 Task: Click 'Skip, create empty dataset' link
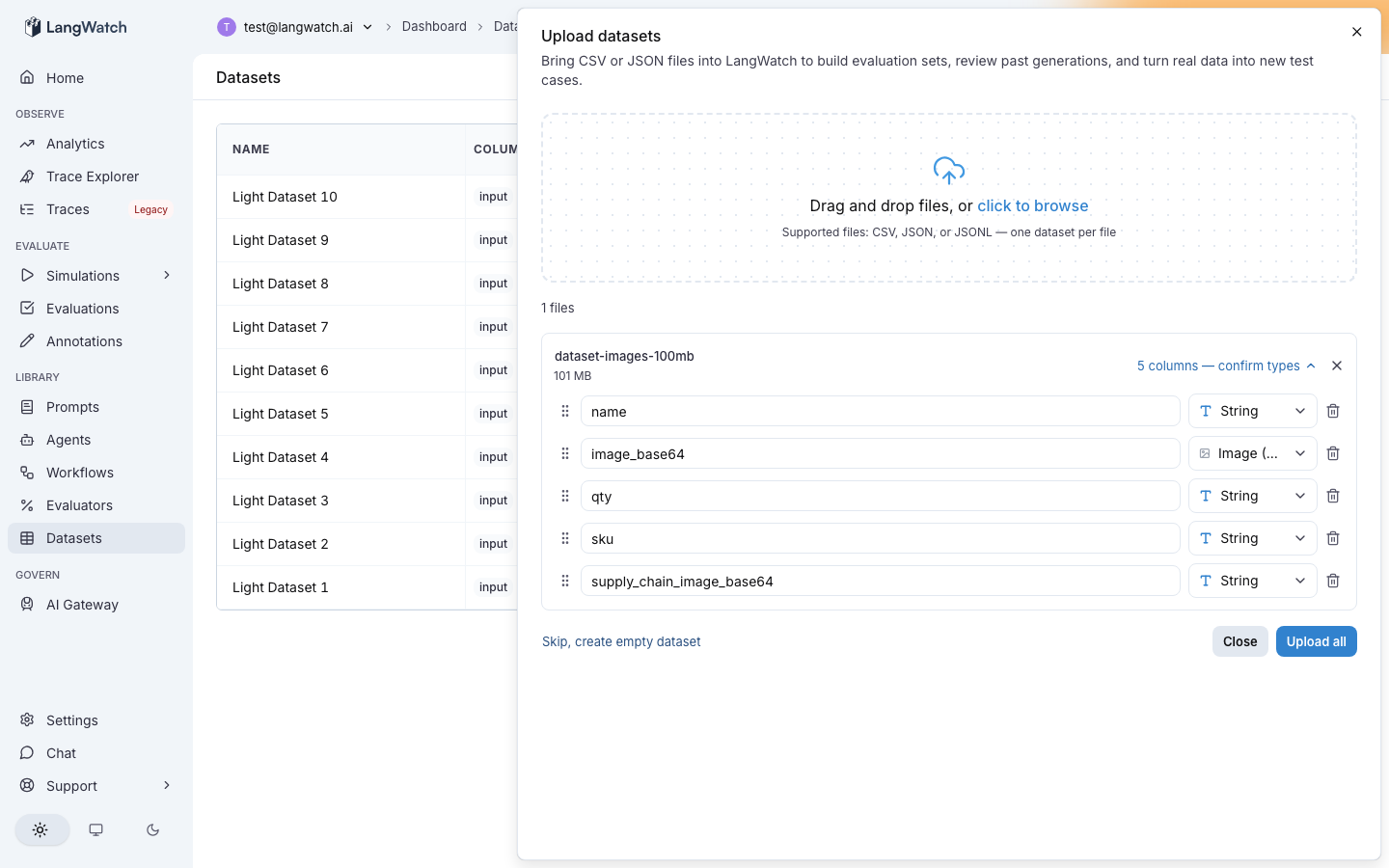621,641
